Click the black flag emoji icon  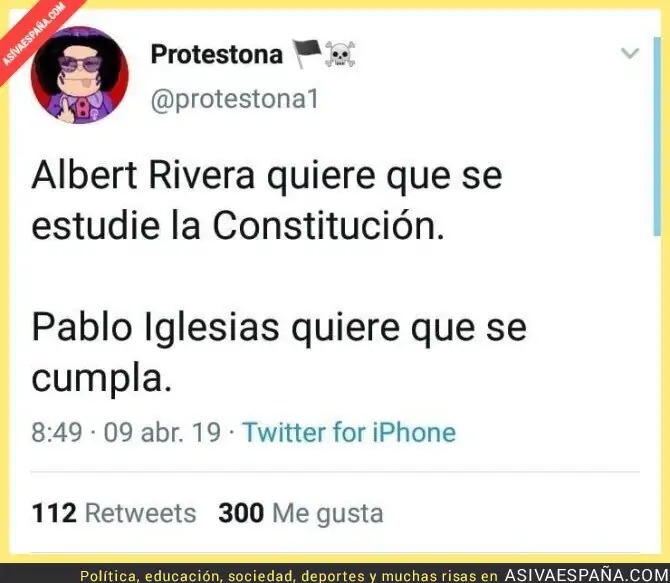pos(306,53)
